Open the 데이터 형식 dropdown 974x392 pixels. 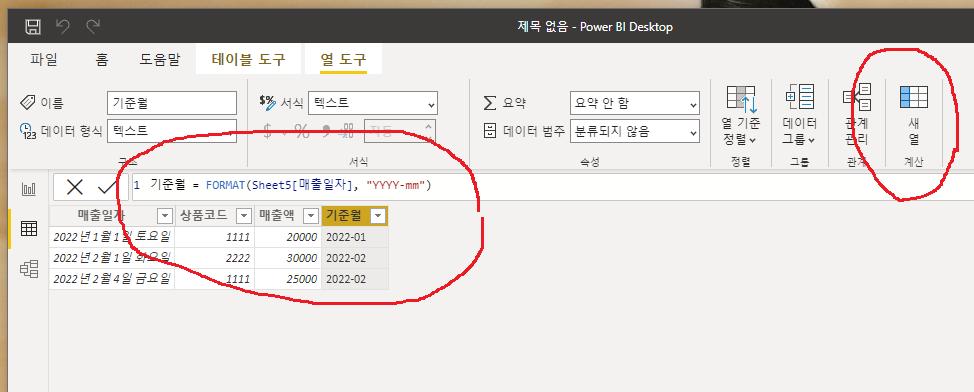(x=172, y=131)
